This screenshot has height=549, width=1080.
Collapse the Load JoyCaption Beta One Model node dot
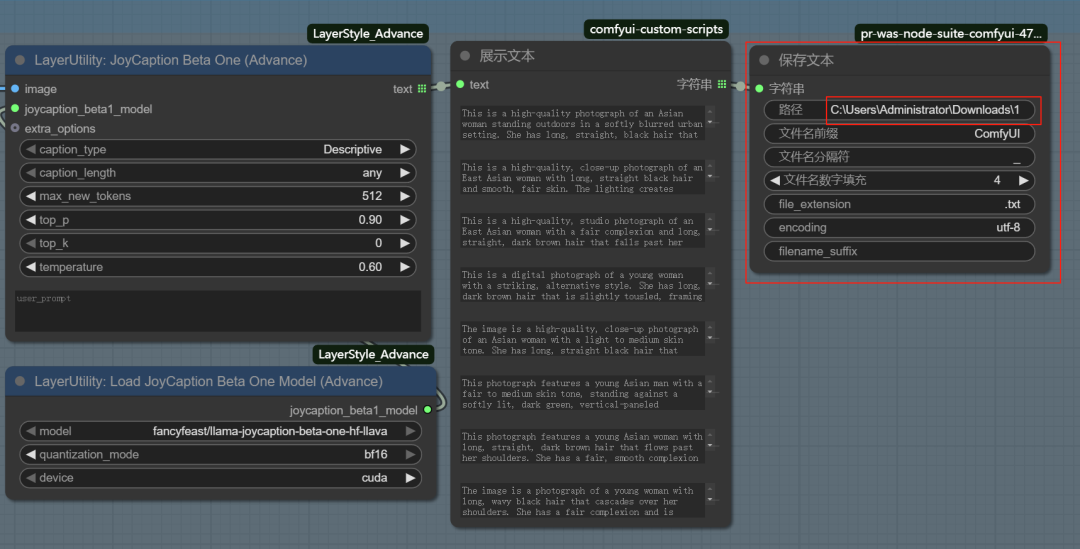[20, 381]
